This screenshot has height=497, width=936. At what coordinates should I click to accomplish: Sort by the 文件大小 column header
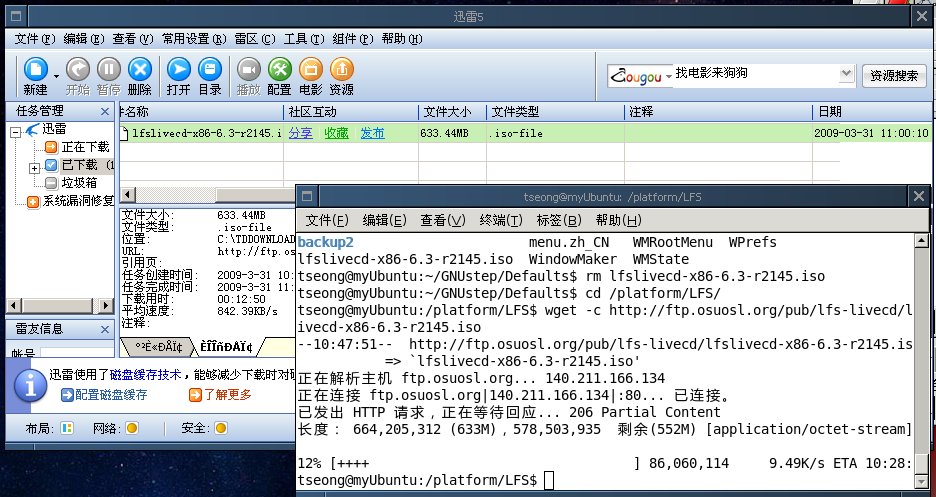click(452, 112)
